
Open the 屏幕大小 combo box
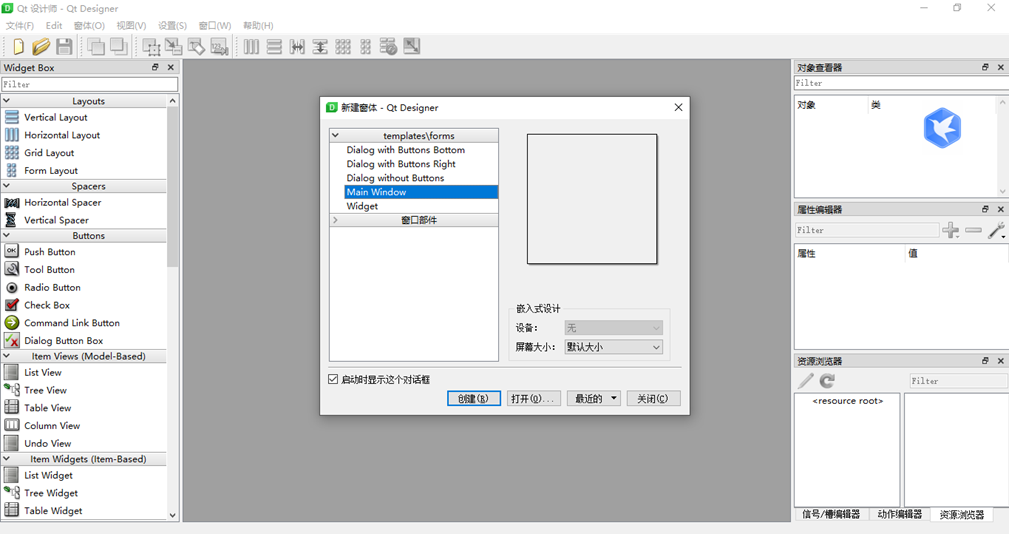tap(613, 347)
